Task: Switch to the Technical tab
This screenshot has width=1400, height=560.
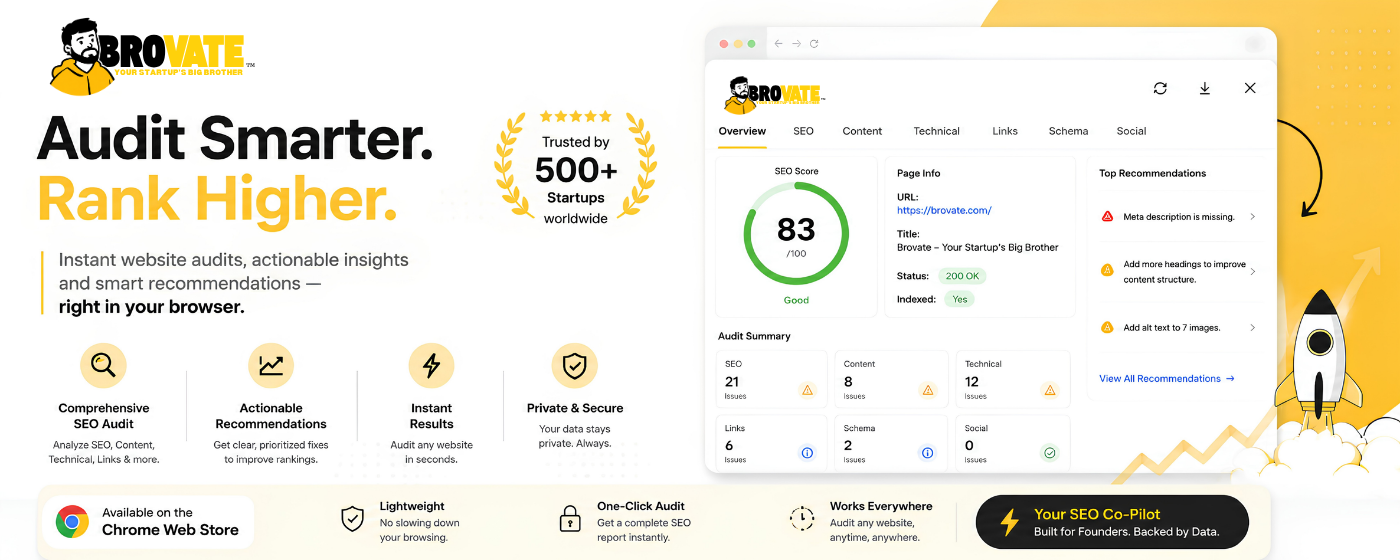Action: (x=936, y=131)
